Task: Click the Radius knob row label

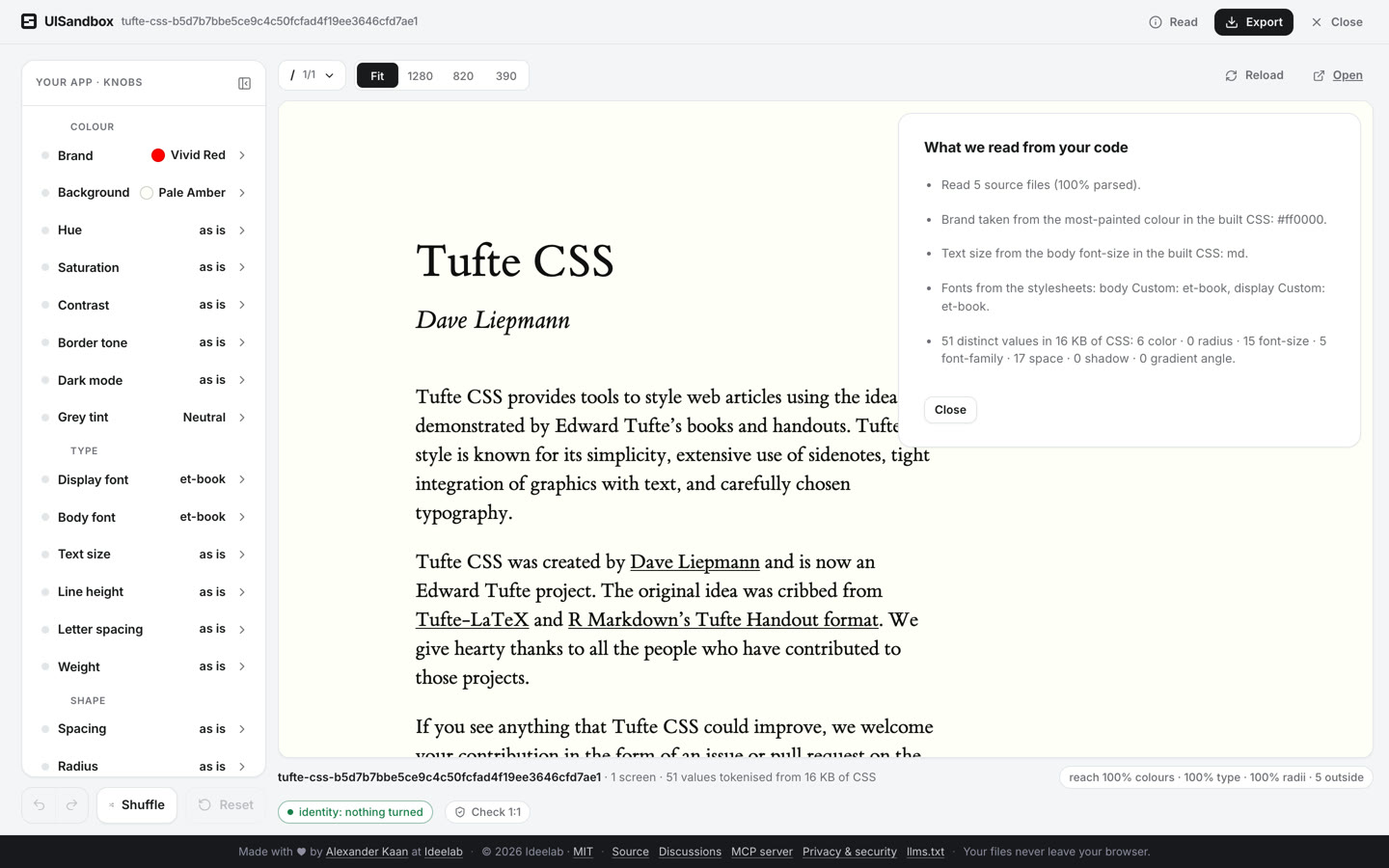Action: pyautogui.click(x=78, y=767)
